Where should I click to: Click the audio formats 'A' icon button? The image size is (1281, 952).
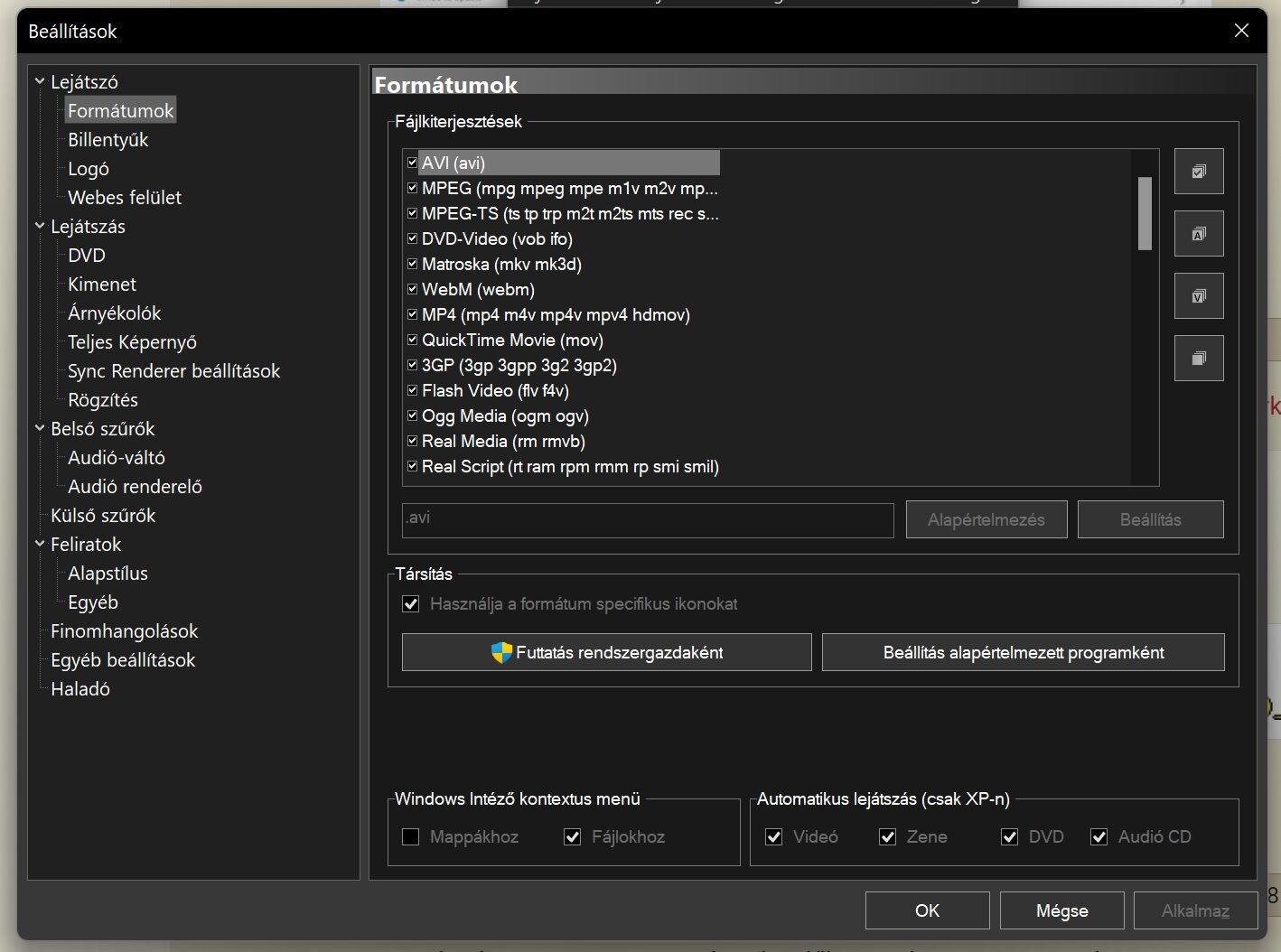(x=1199, y=234)
